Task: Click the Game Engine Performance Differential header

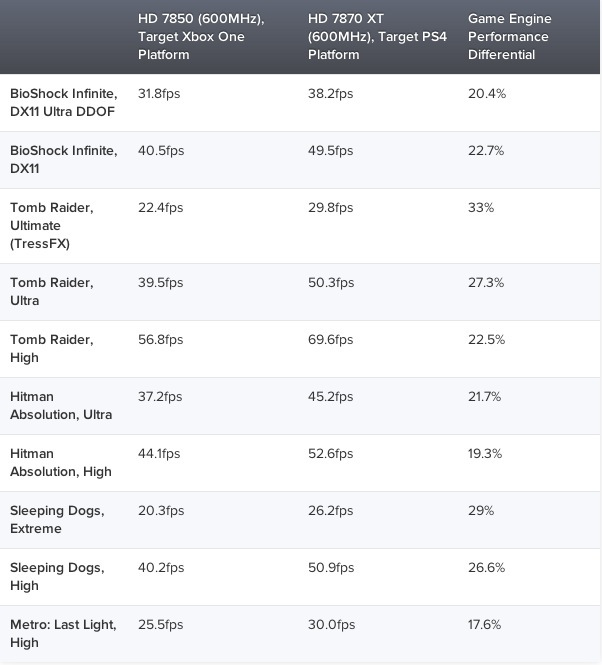Action: click(x=508, y=37)
